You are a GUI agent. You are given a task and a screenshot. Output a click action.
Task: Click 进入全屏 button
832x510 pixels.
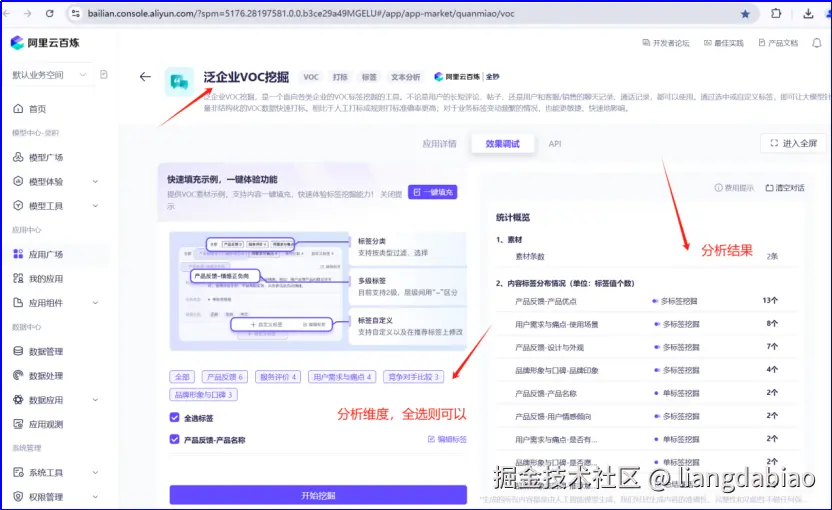(x=793, y=143)
